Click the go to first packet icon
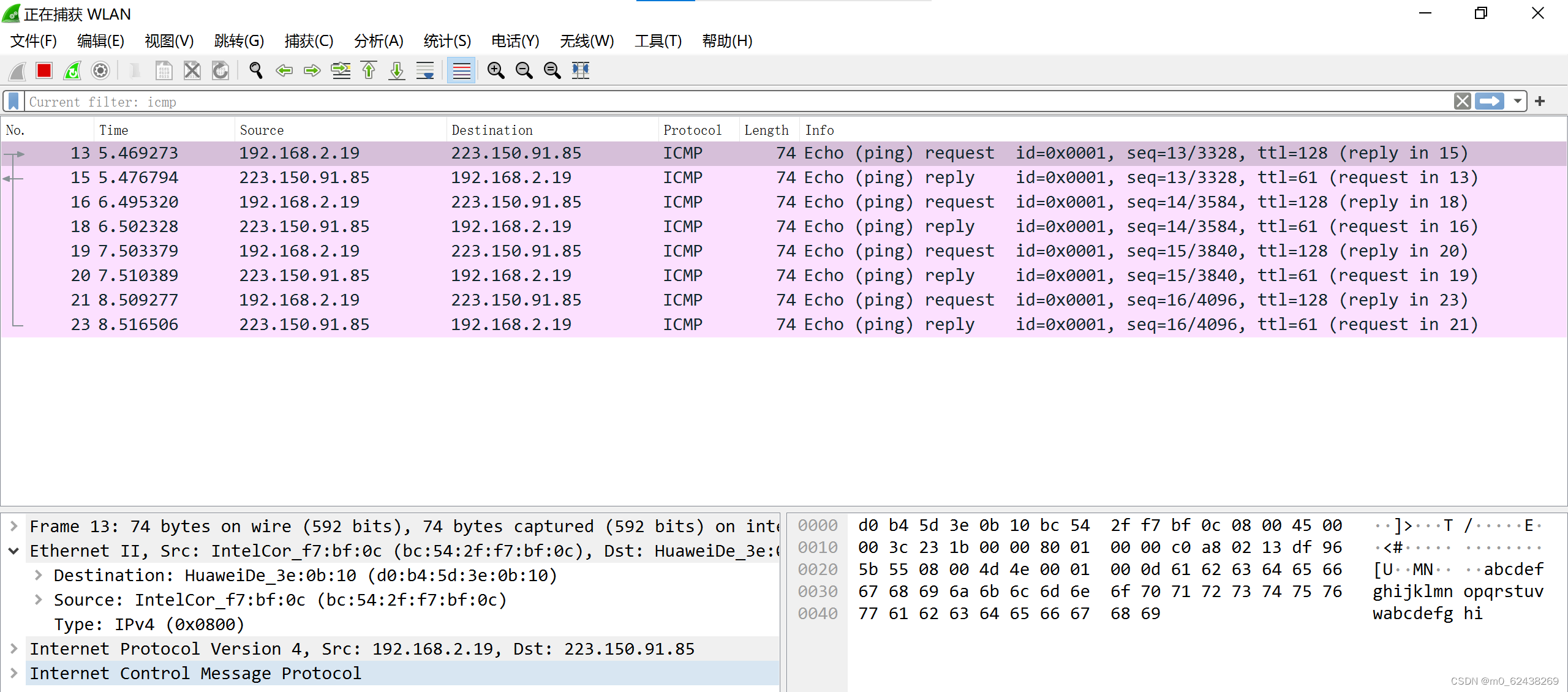Viewport: 1568px width, 692px height. pos(368,70)
